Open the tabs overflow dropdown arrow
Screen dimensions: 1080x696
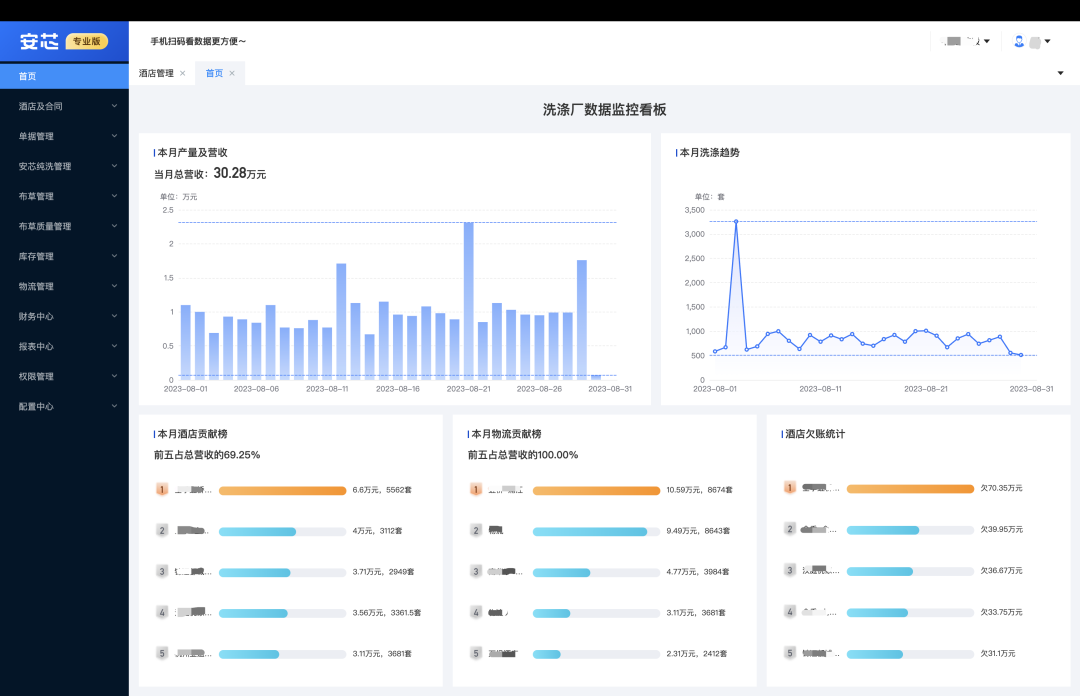[1060, 73]
